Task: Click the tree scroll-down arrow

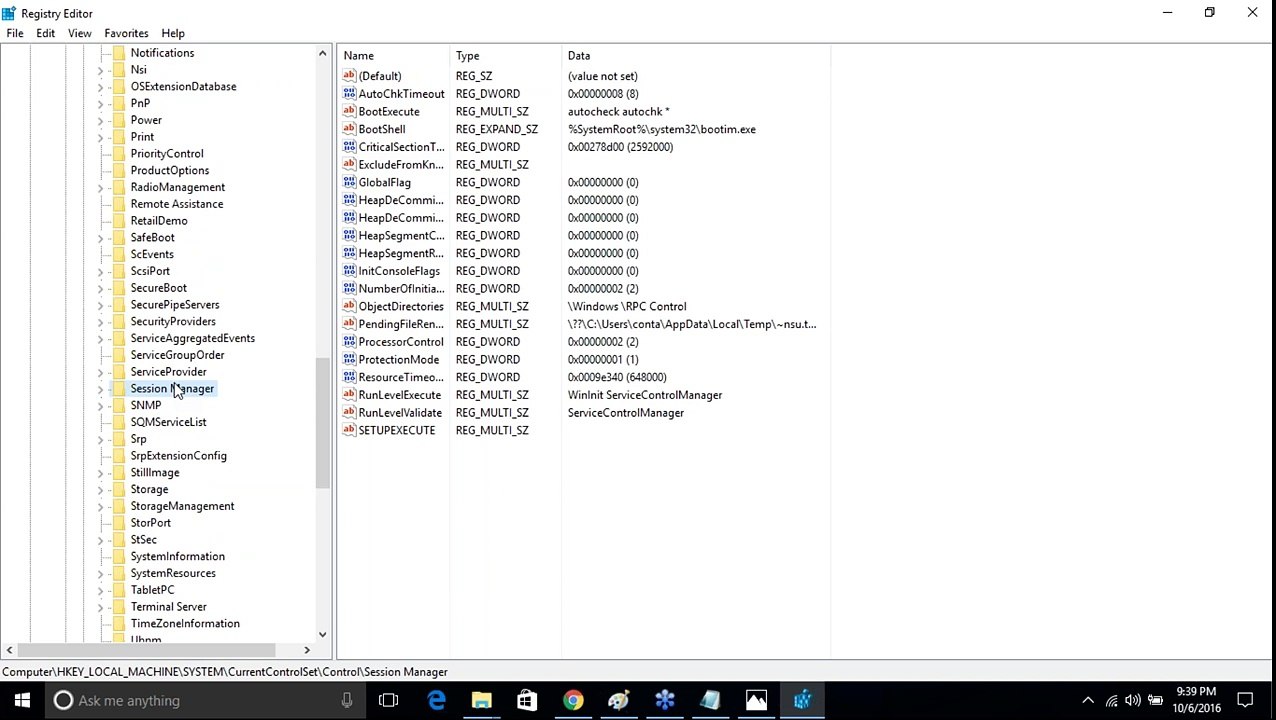Action: (x=322, y=634)
